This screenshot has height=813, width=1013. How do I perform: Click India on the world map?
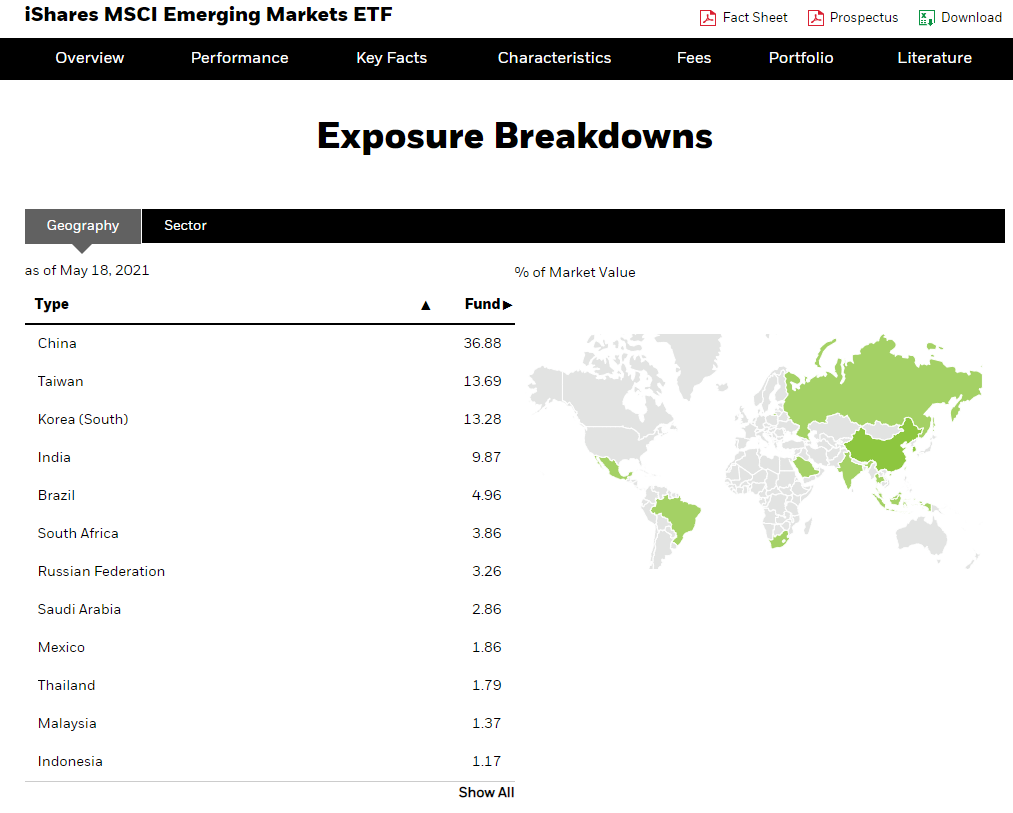click(x=850, y=470)
